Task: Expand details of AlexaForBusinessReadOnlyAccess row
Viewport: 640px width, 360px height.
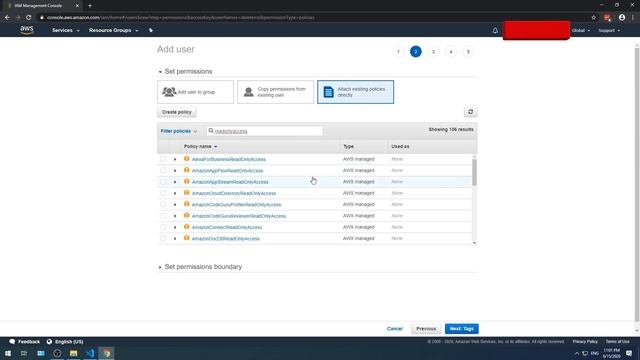Action: point(175,159)
